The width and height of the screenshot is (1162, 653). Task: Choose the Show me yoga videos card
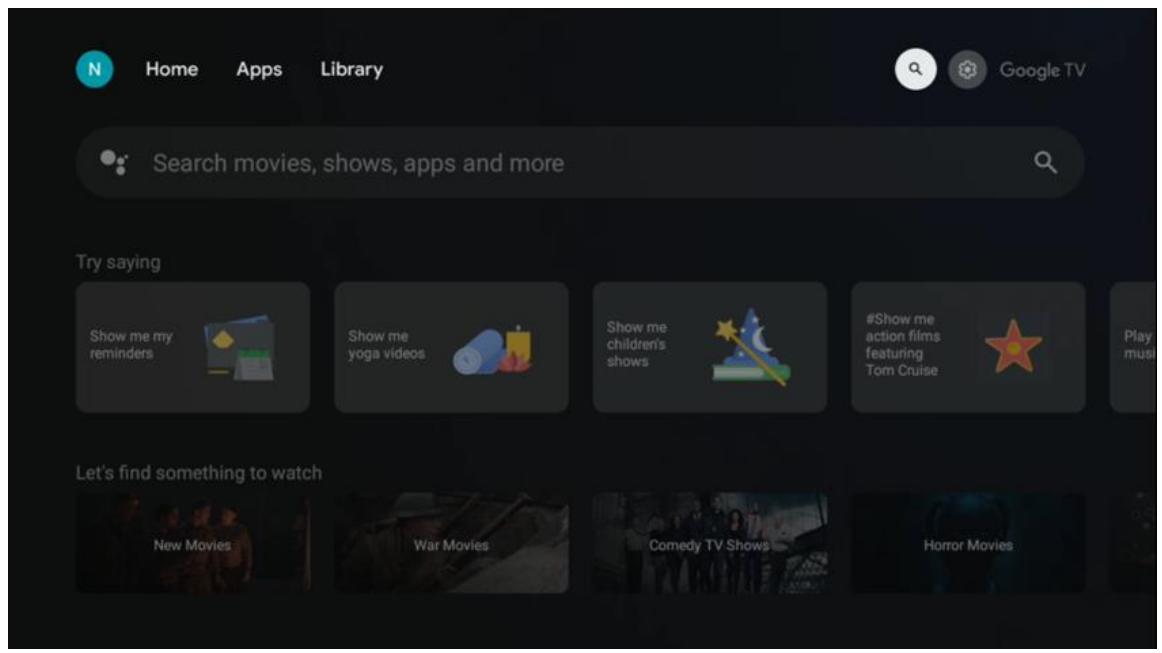pyautogui.click(x=451, y=347)
